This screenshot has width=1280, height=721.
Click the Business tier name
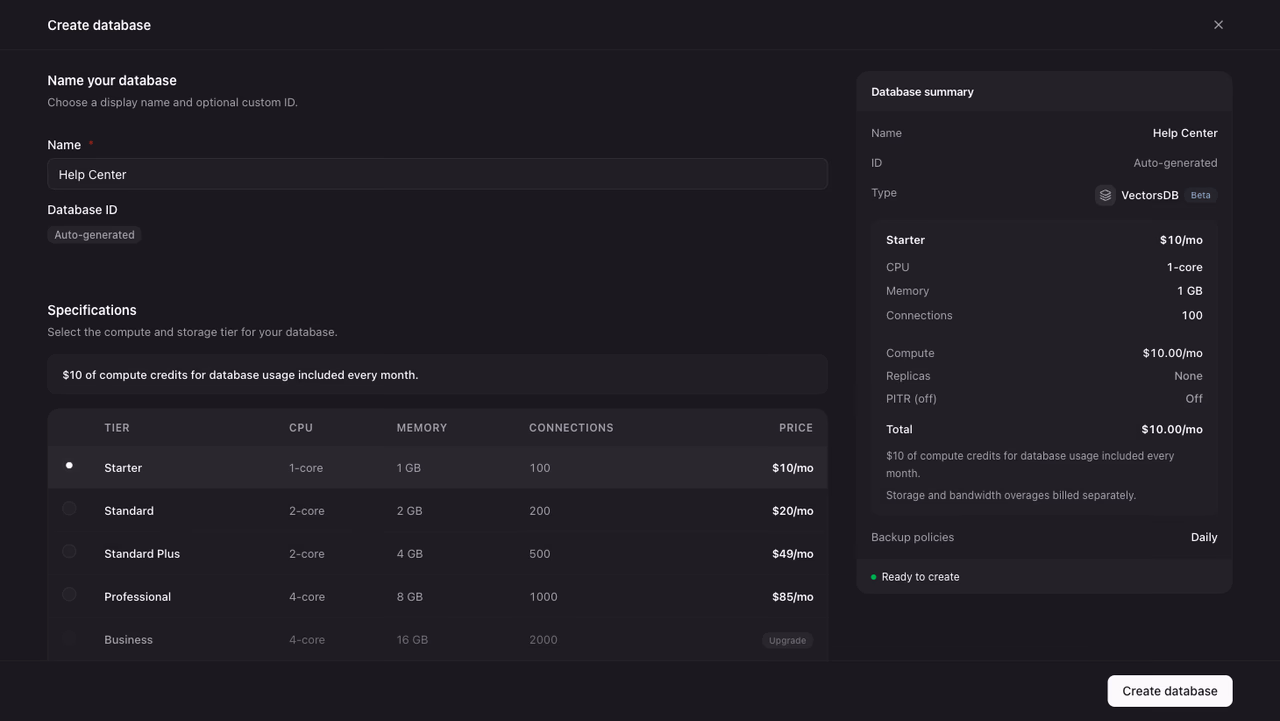[128, 640]
